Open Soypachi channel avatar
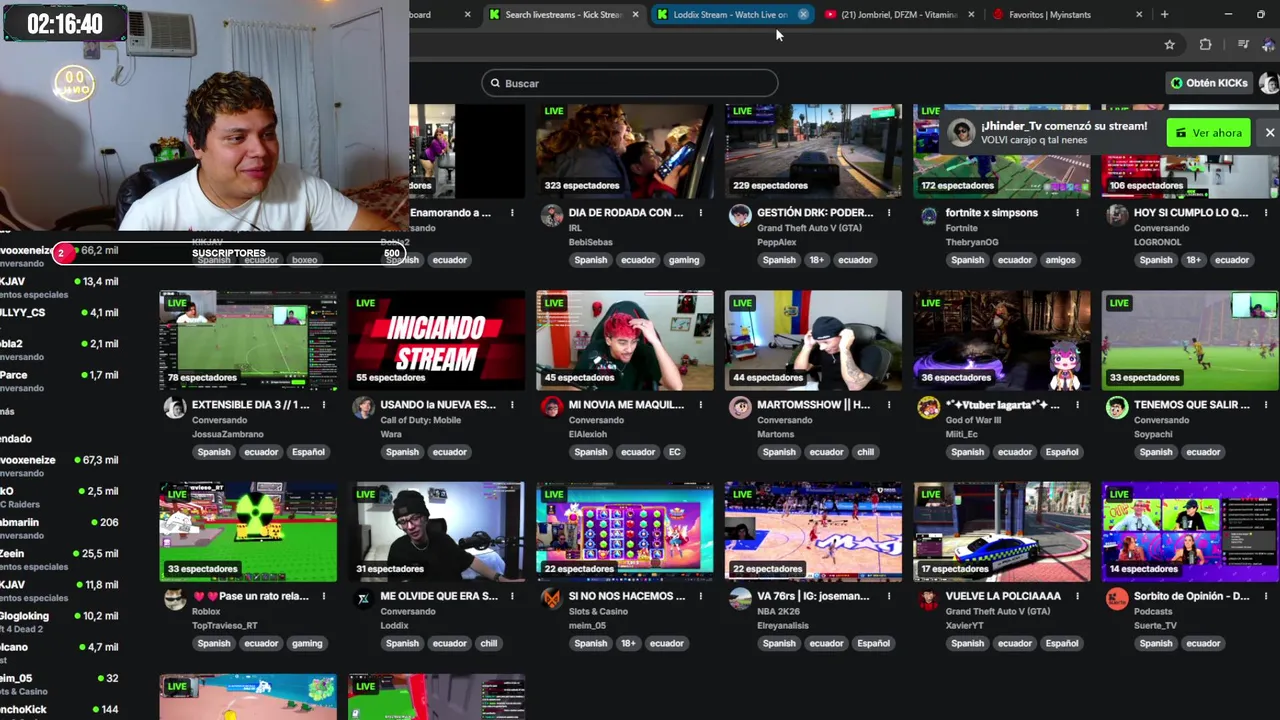Screen dimensions: 1280x720 1117,407
